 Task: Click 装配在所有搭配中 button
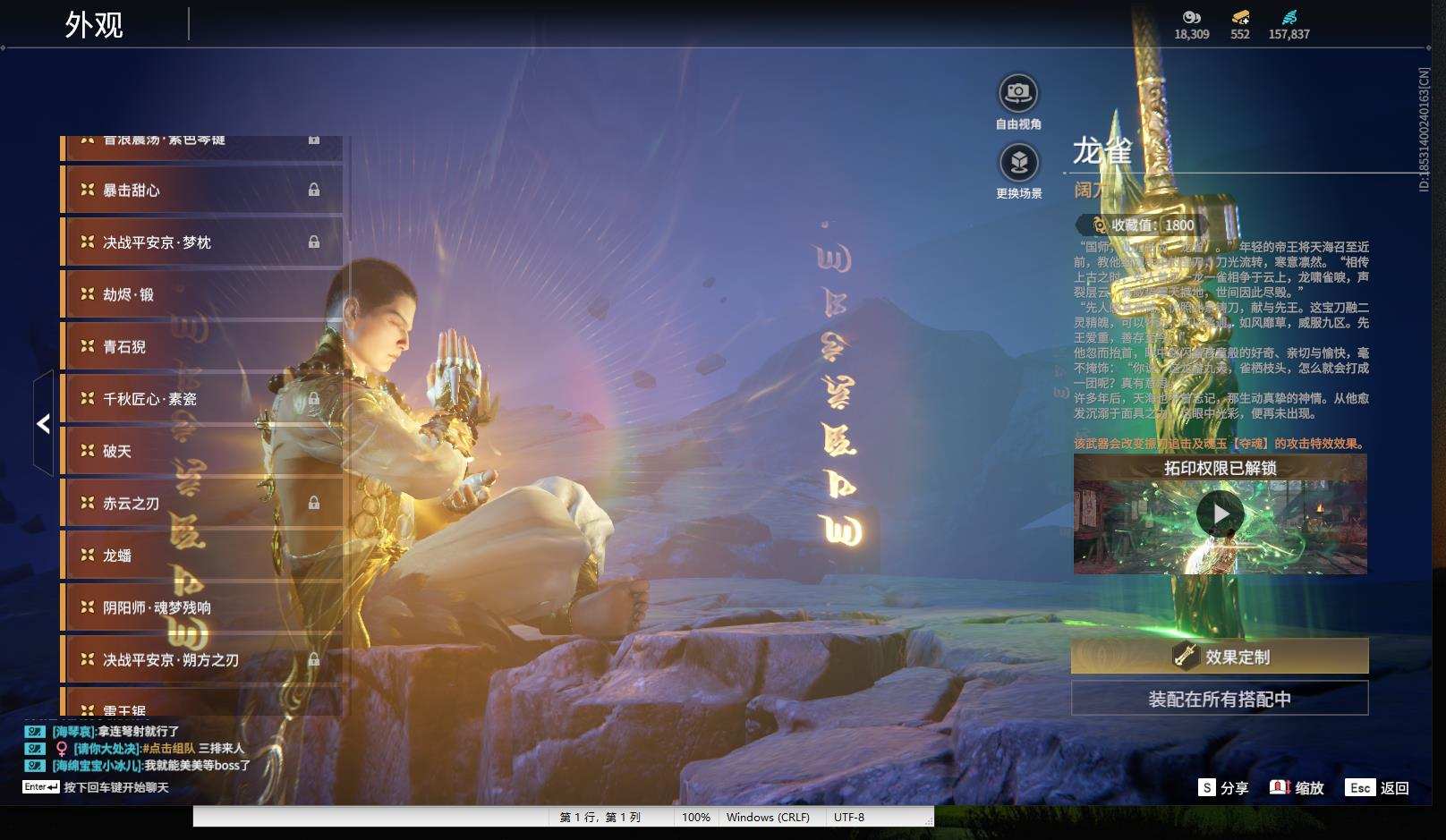click(1220, 699)
